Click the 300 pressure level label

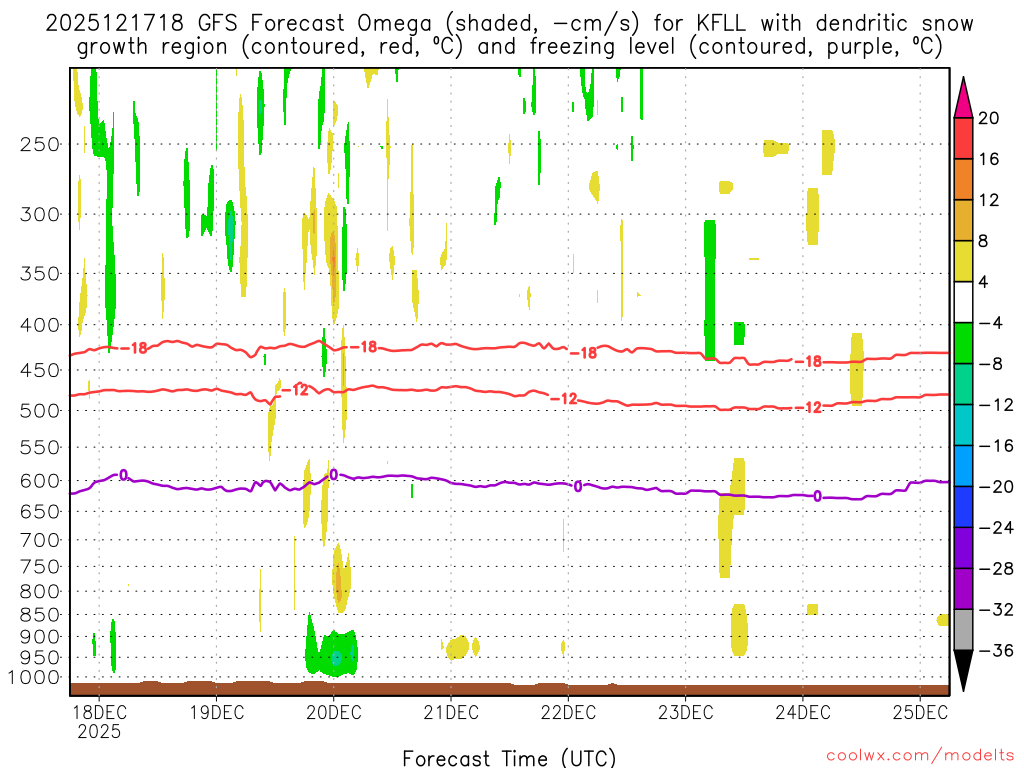point(40,214)
